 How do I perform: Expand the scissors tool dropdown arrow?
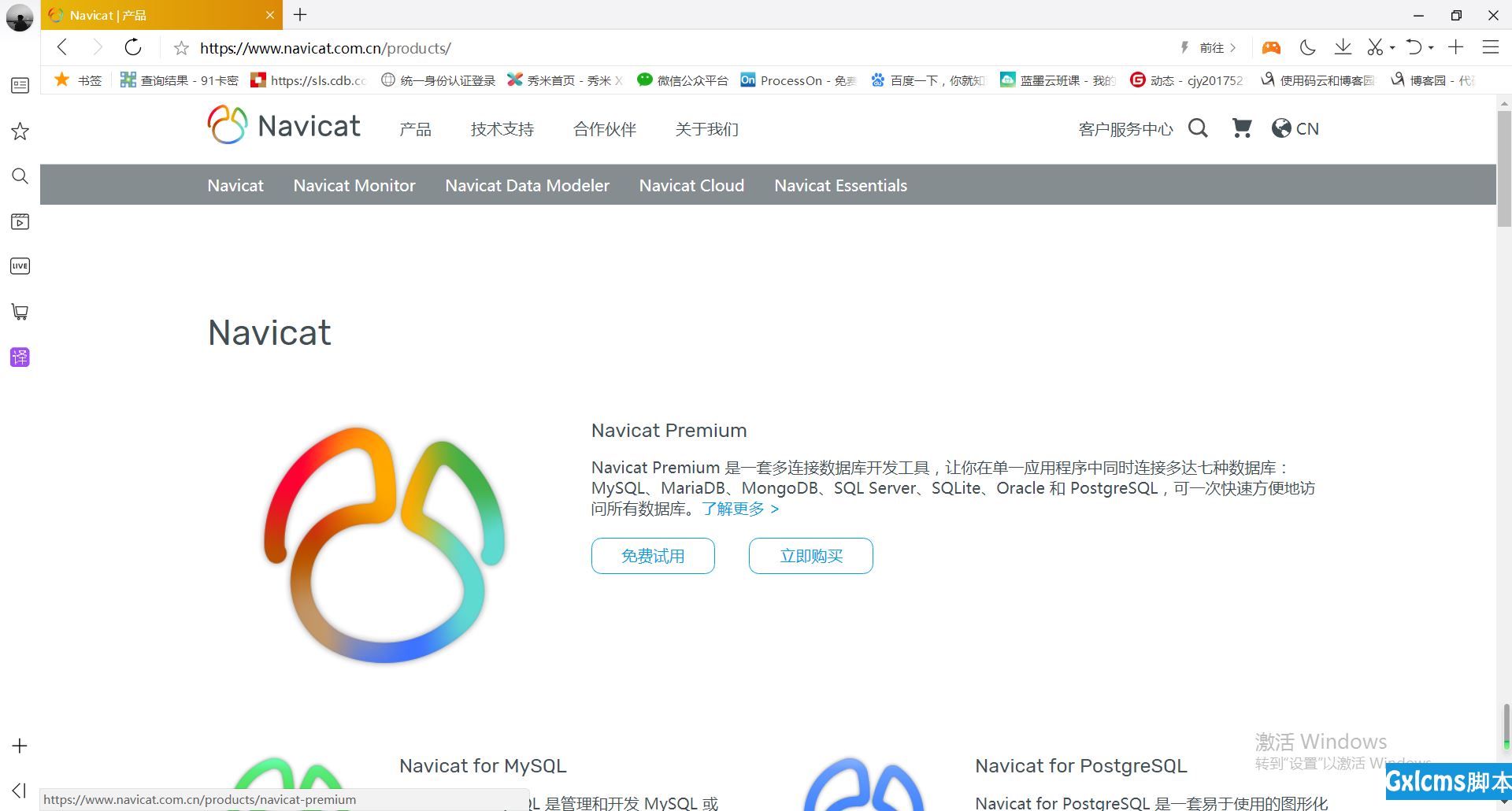pyautogui.click(x=1392, y=48)
